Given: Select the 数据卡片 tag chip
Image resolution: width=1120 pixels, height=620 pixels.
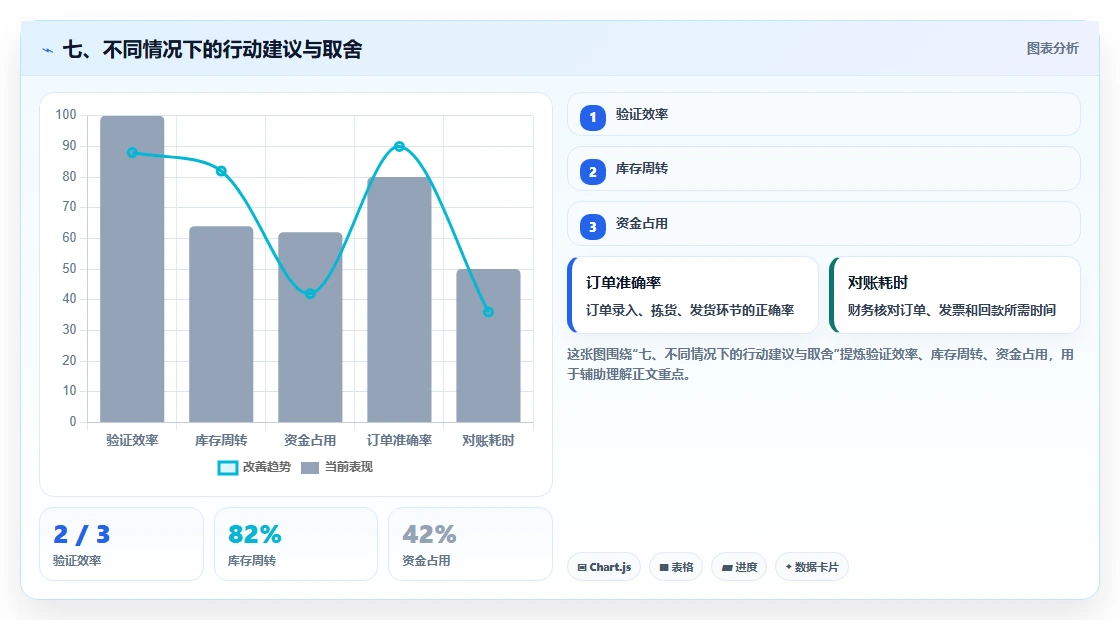Looking at the screenshot, I should pyautogui.click(x=811, y=567).
